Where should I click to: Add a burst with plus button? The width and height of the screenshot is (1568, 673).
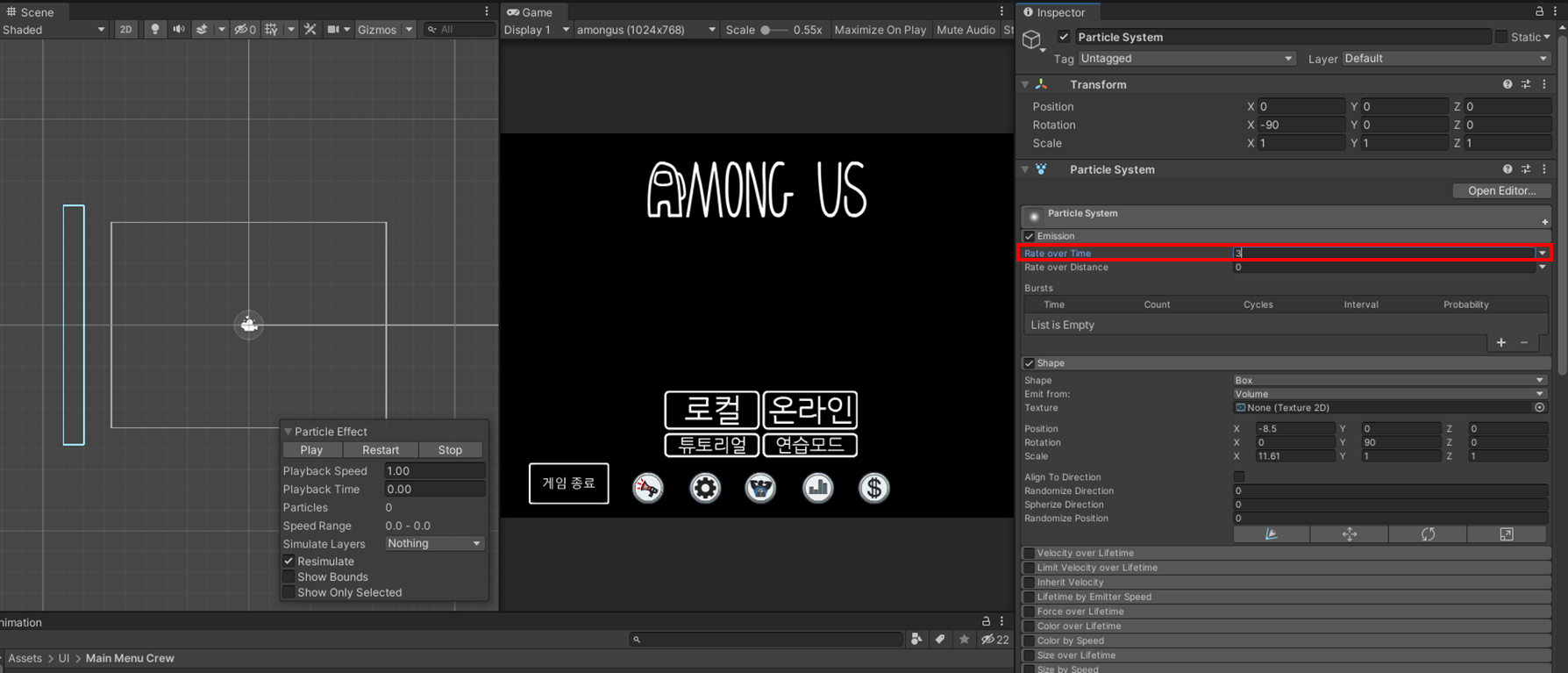pyautogui.click(x=1501, y=342)
